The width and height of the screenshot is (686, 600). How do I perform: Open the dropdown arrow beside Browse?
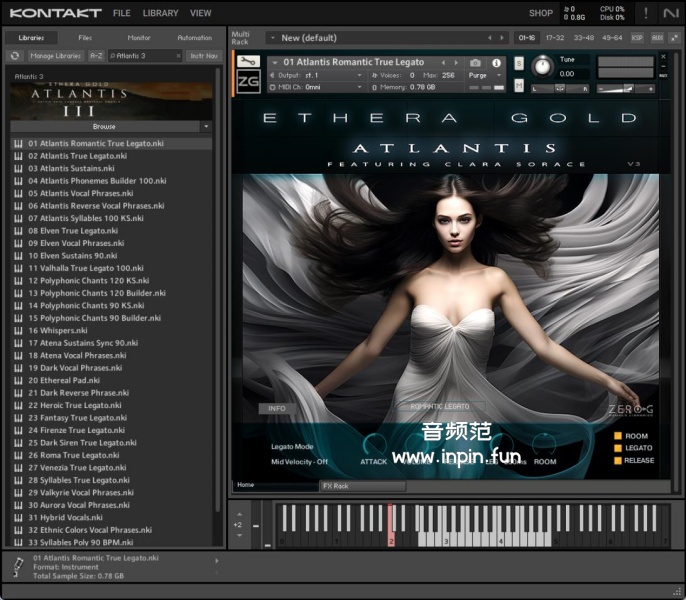coord(205,127)
